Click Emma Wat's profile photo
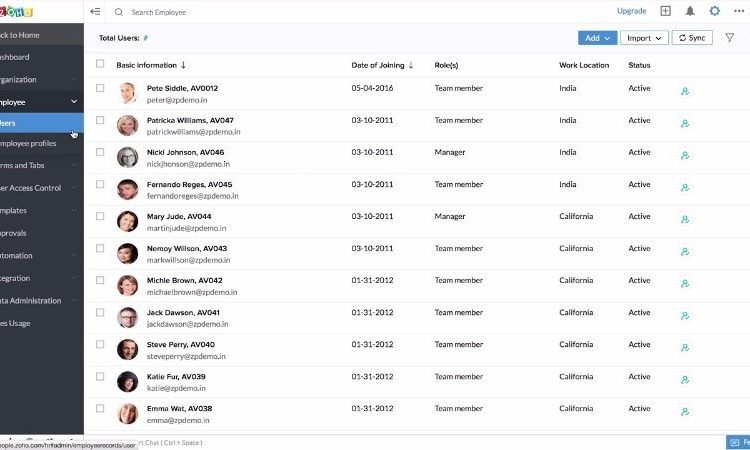This screenshot has height=450, width=750. click(x=127, y=413)
